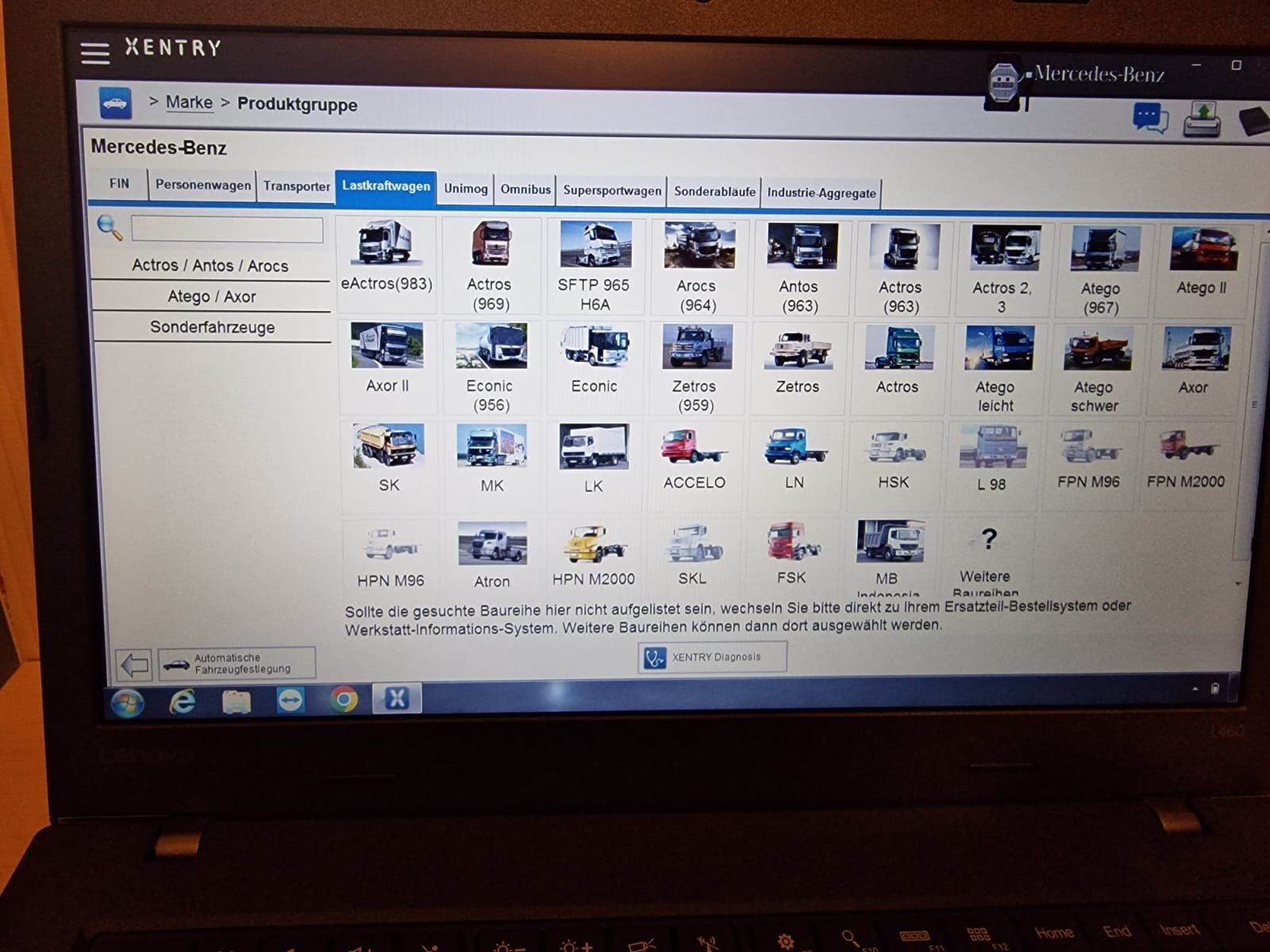This screenshot has width=1270, height=952.
Task: Select the MB Indonesia tile
Action: point(889,557)
